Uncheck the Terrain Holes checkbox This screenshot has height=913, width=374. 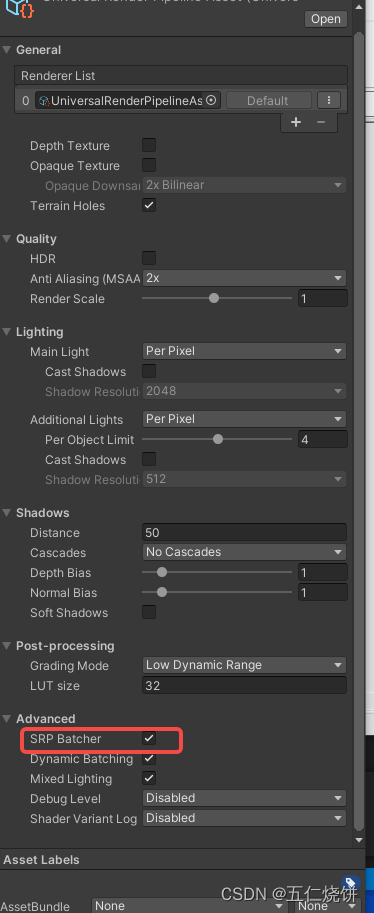pyautogui.click(x=149, y=205)
